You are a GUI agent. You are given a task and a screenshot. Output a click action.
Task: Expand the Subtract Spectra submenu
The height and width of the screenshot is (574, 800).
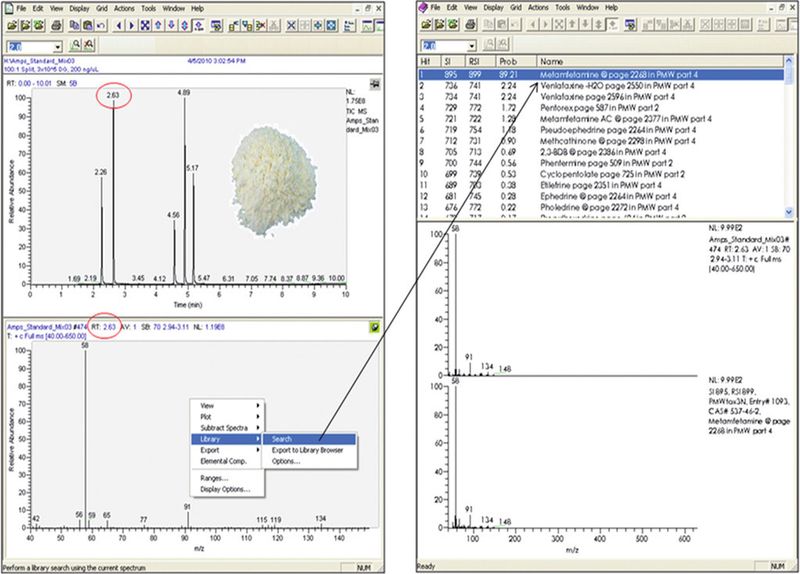(x=227, y=428)
